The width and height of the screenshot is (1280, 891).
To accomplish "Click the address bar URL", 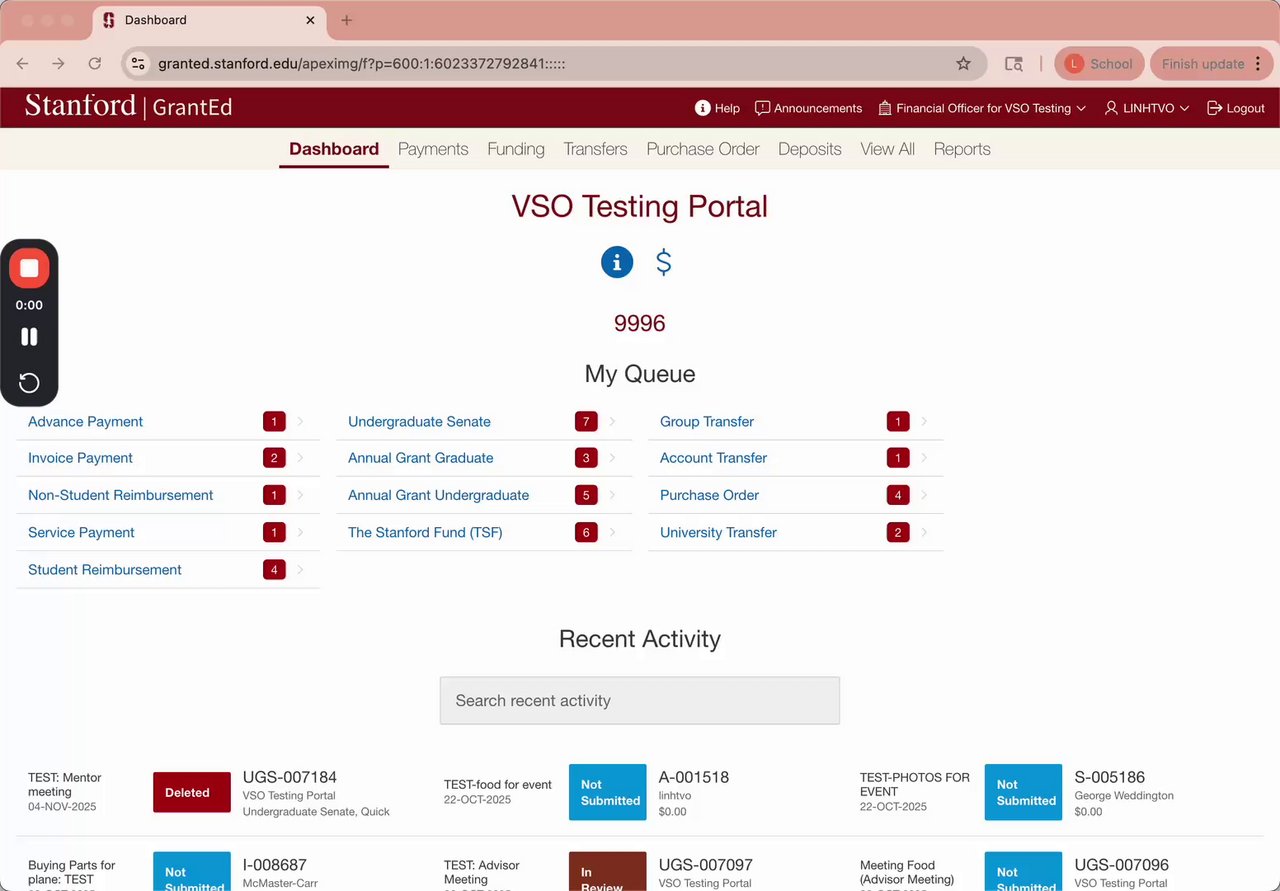I will [x=362, y=63].
